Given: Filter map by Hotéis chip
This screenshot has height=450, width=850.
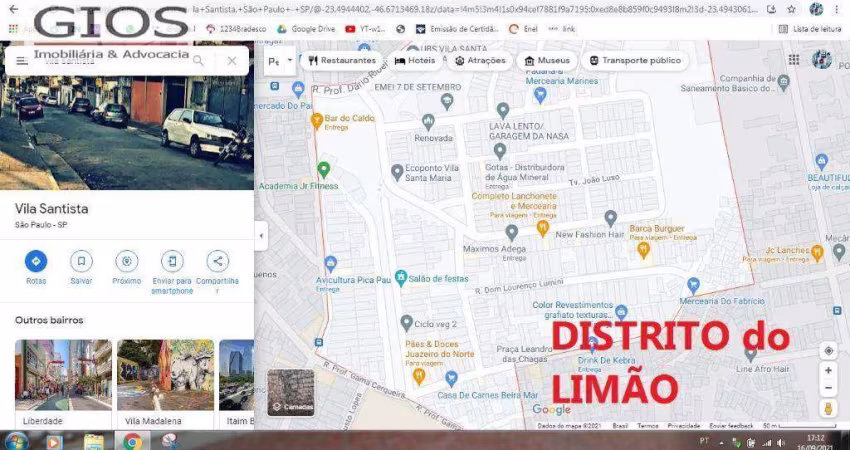Looking at the screenshot, I should (x=415, y=61).
